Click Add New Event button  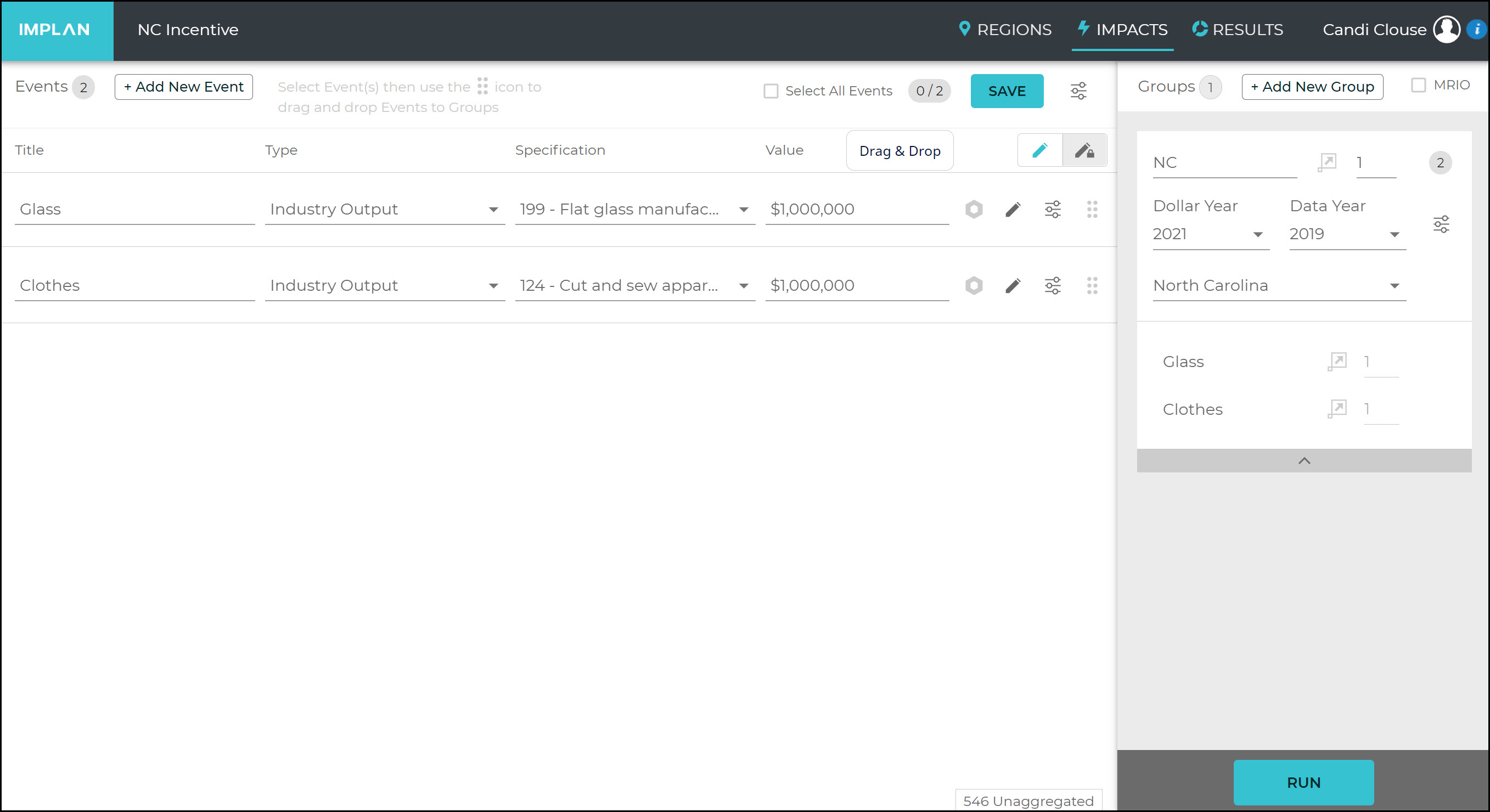pos(183,87)
